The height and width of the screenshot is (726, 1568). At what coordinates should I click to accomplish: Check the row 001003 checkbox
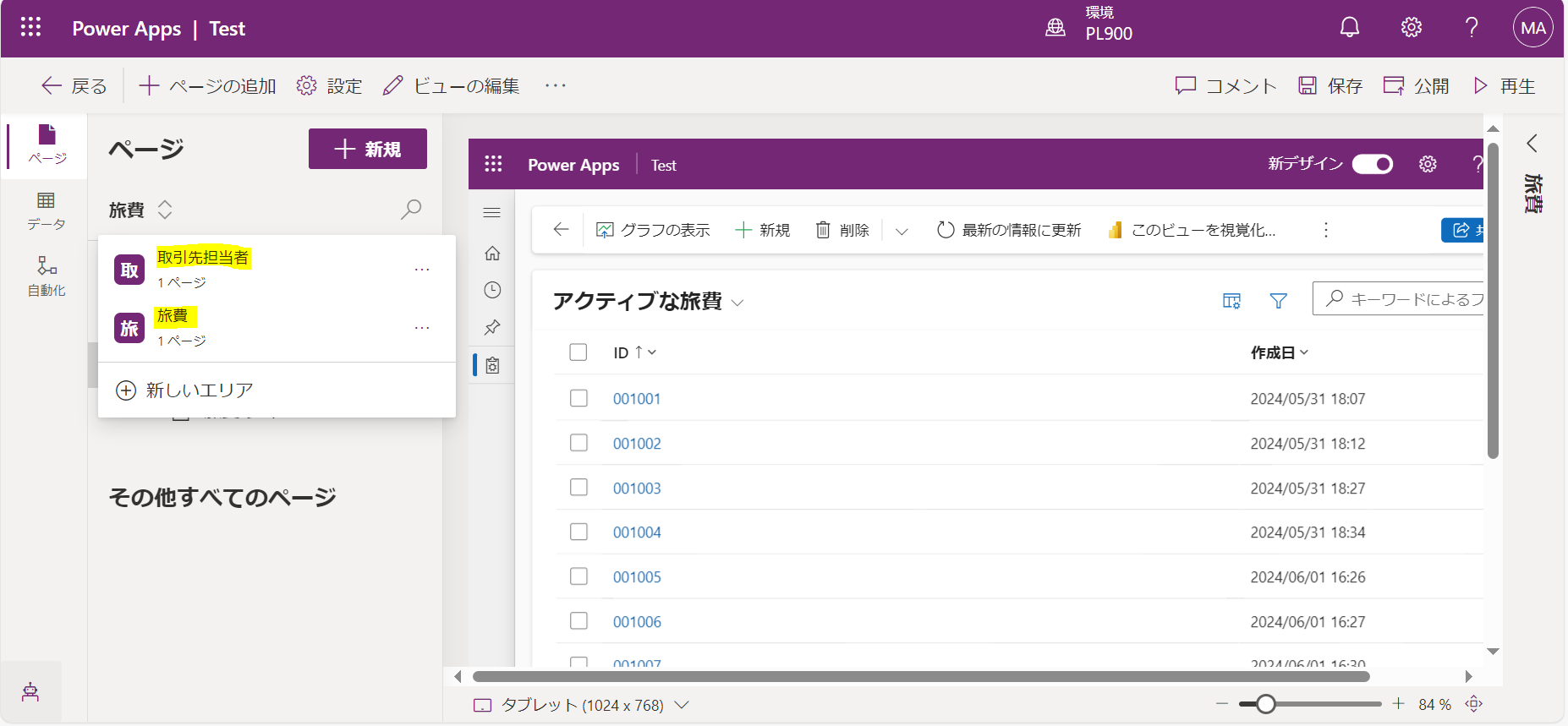point(578,488)
